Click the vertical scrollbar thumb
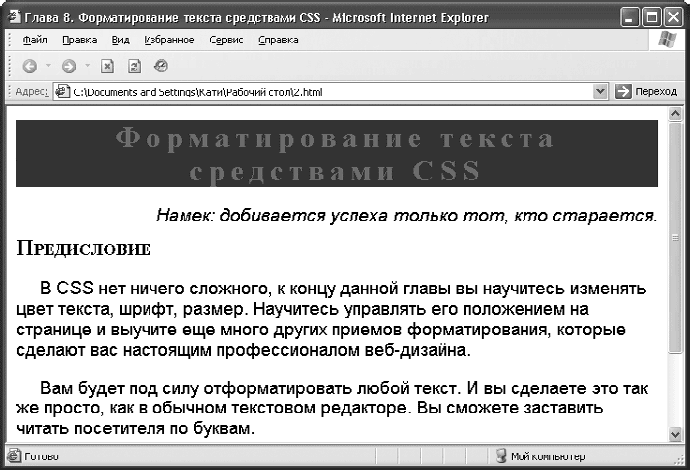Viewport: 690px width, 470px height. point(675,237)
